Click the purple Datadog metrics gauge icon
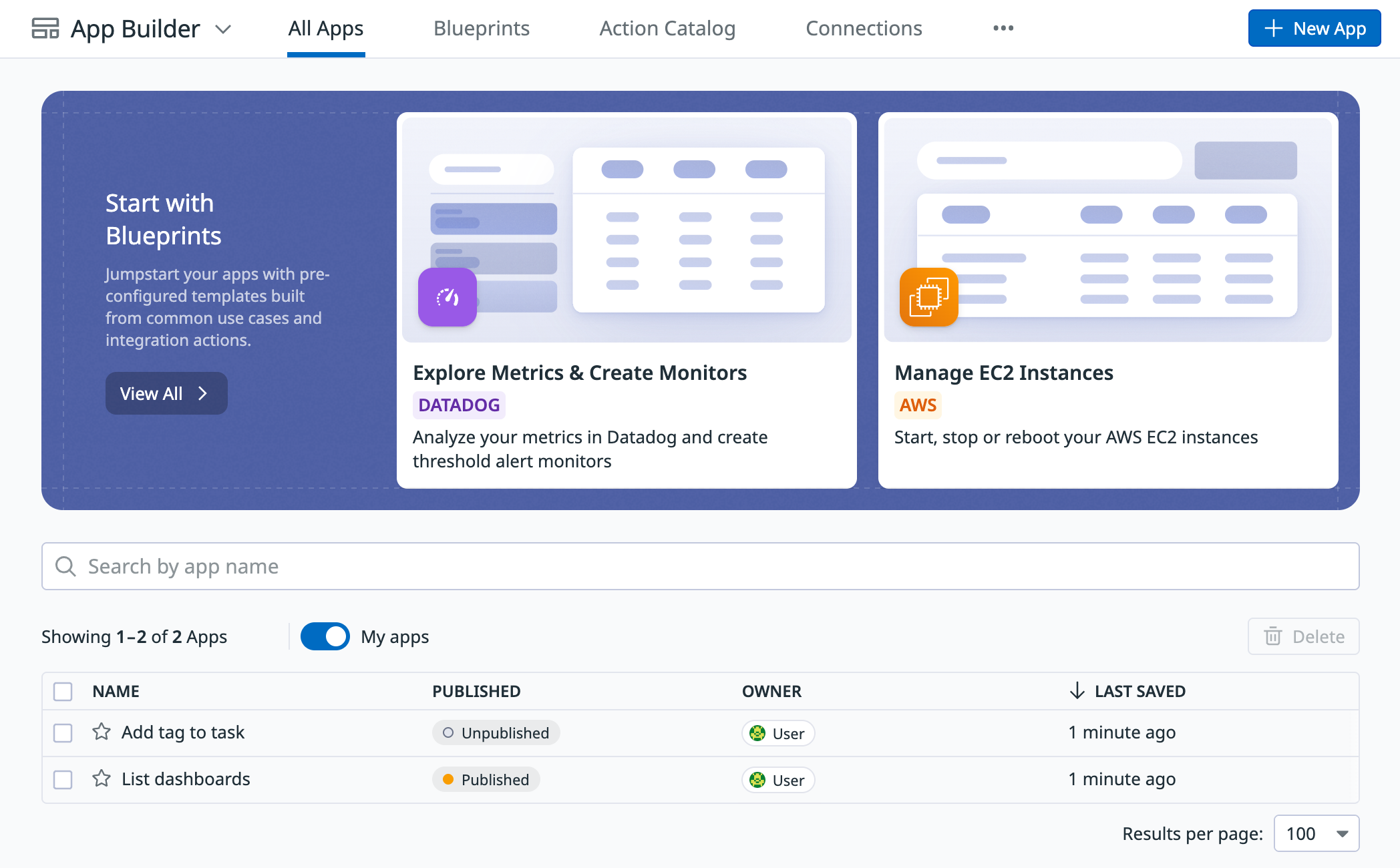Screen dimensions: 1400x868 (x=447, y=297)
